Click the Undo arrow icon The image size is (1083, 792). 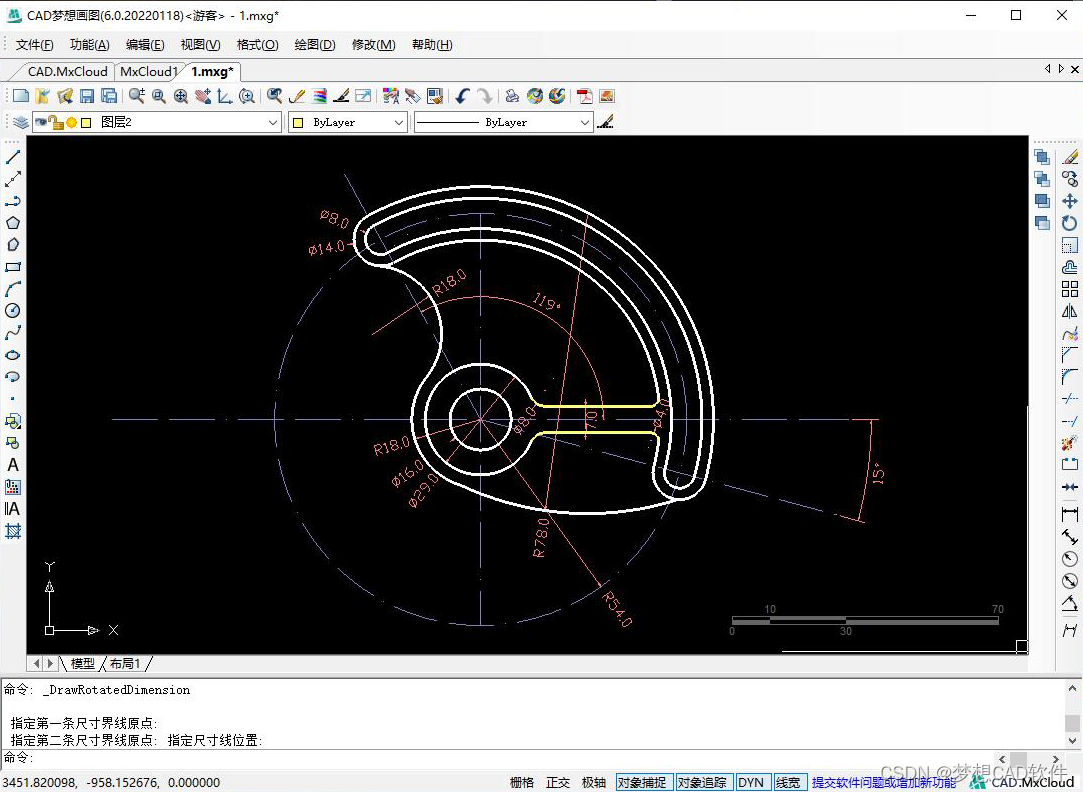pyautogui.click(x=463, y=96)
